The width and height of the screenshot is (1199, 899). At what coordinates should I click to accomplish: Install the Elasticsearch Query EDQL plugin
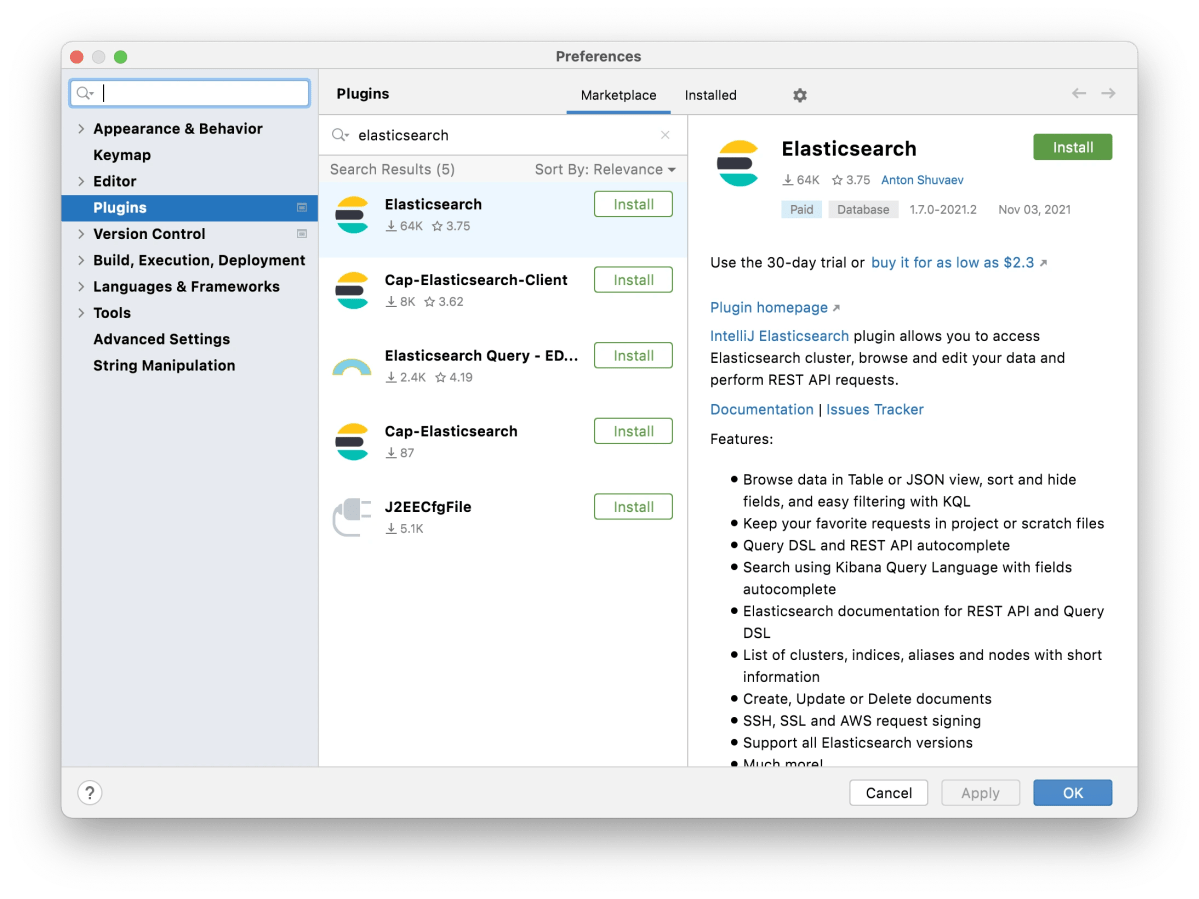(x=633, y=355)
